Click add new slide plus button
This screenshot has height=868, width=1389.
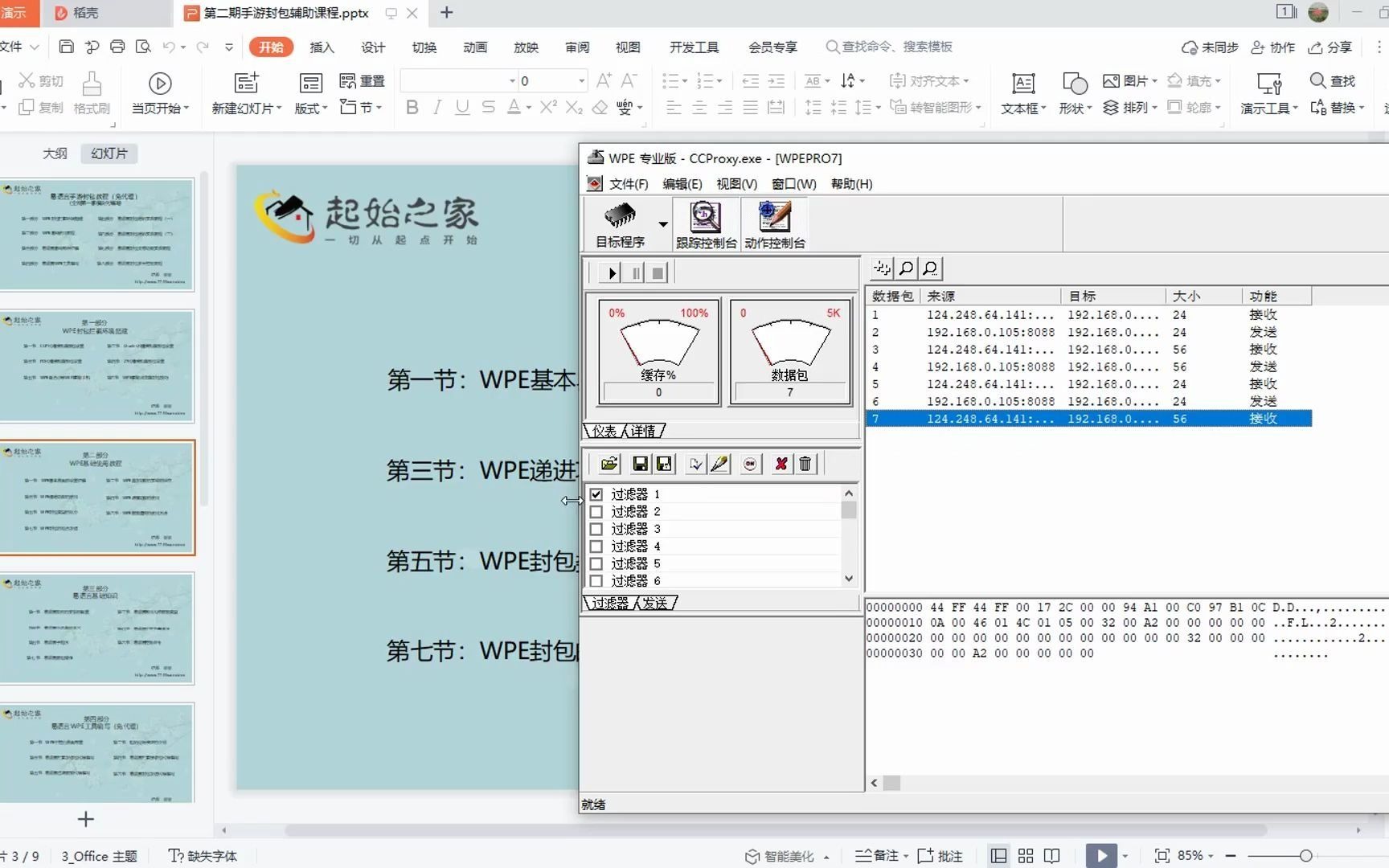[86, 819]
